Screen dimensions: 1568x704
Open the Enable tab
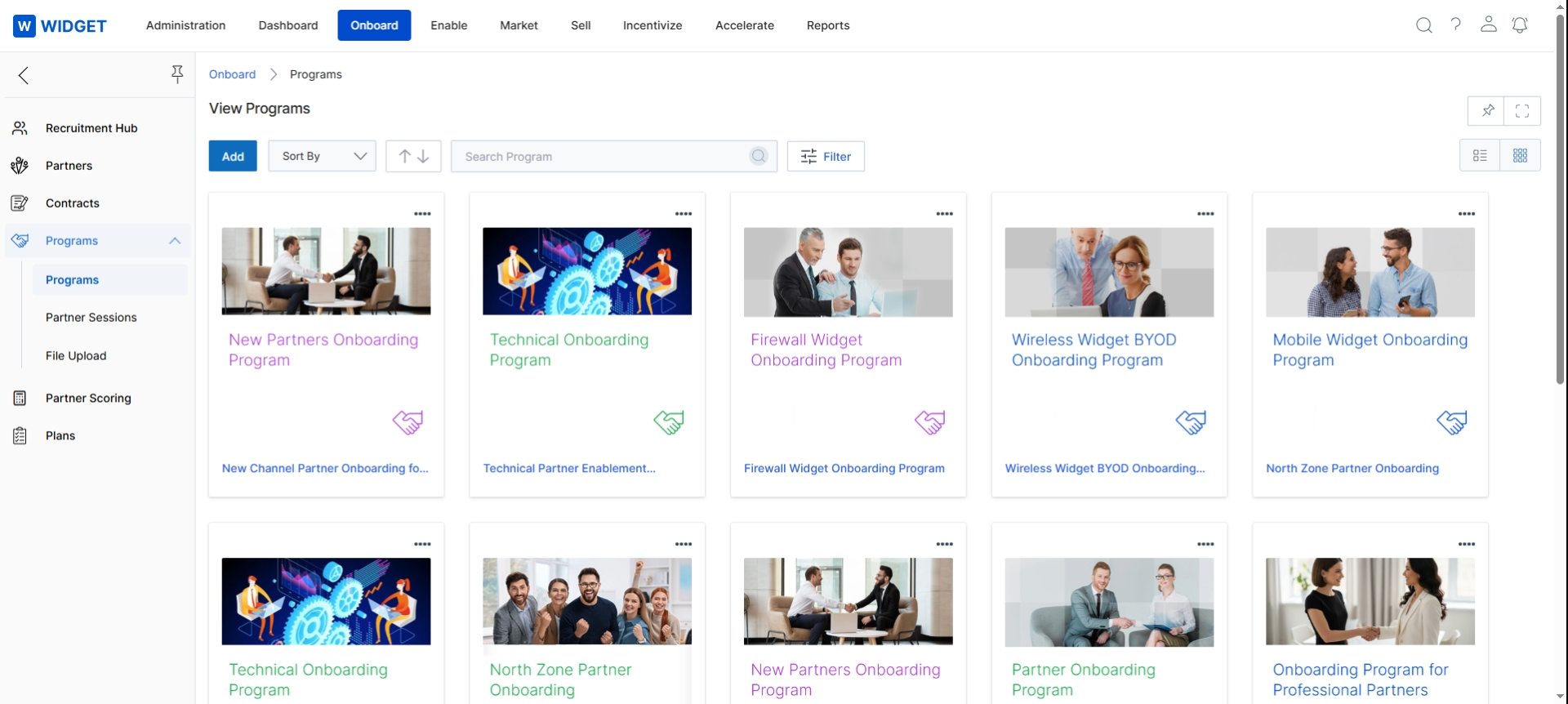tap(449, 25)
